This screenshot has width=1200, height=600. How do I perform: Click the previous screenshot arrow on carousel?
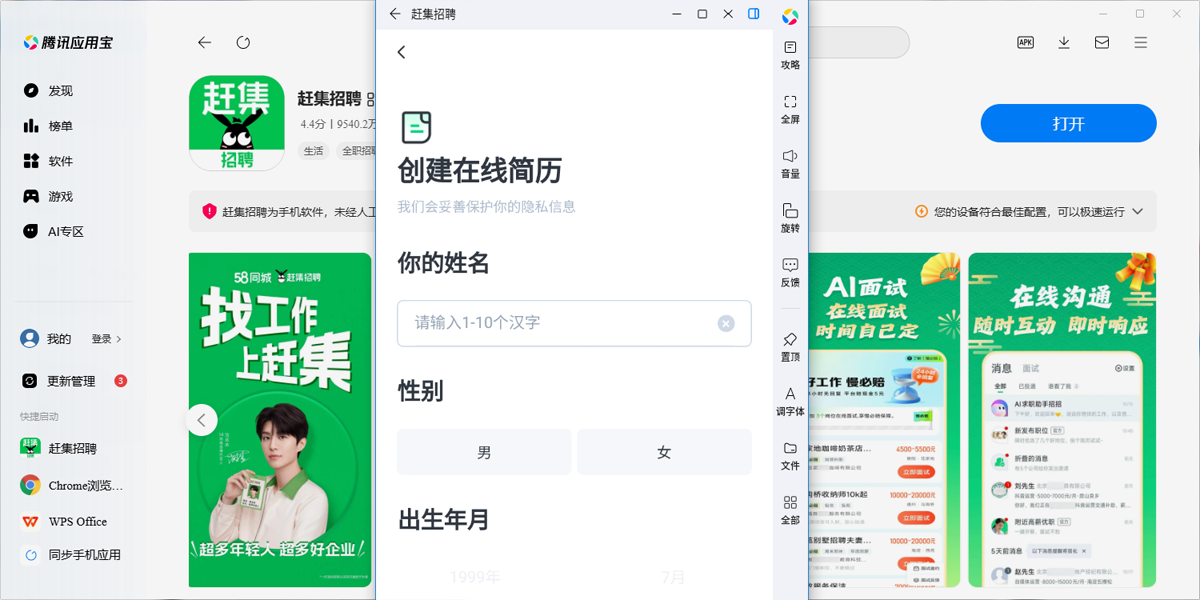(201, 420)
